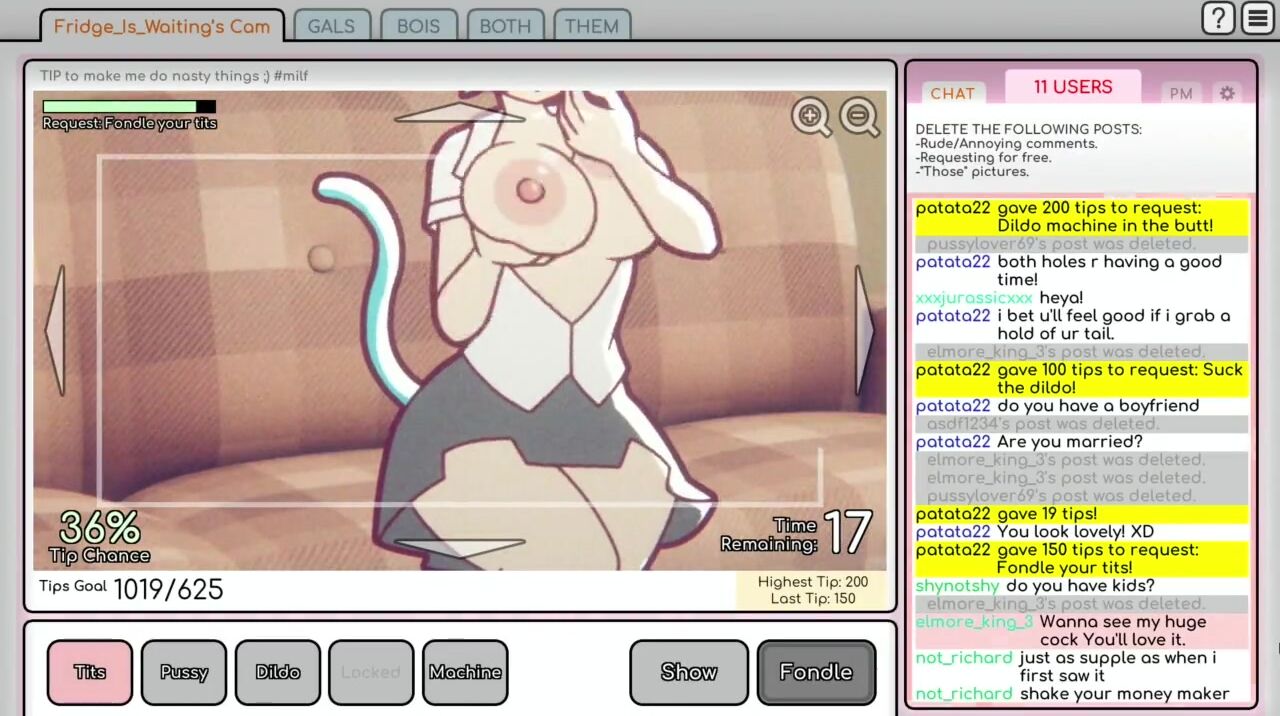The width and height of the screenshot is (1280, 716).
Task: Click the request progress bar above the video
Action: 129,106
